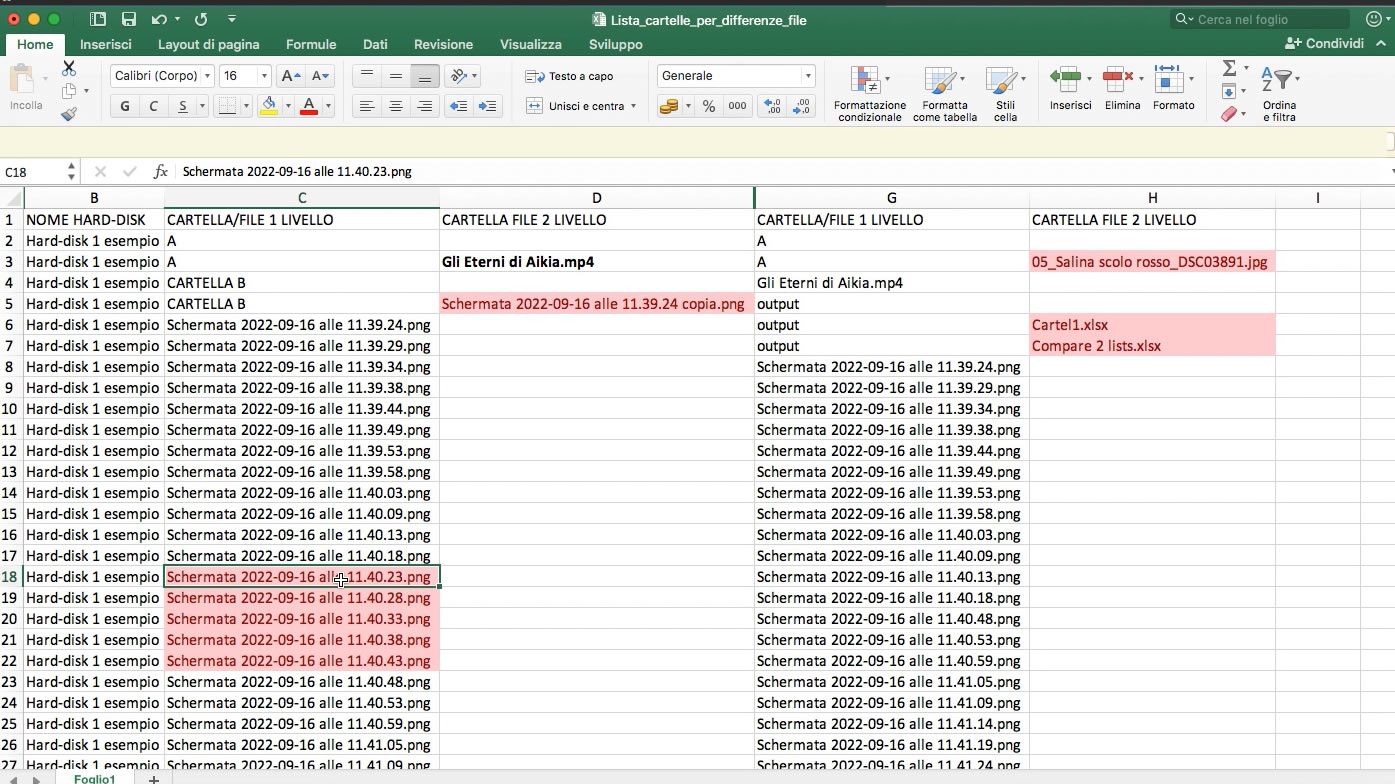The image size is (1395, 784).
Task: Click the Cerca nel foglio search field
Action: coord(1262,19)
